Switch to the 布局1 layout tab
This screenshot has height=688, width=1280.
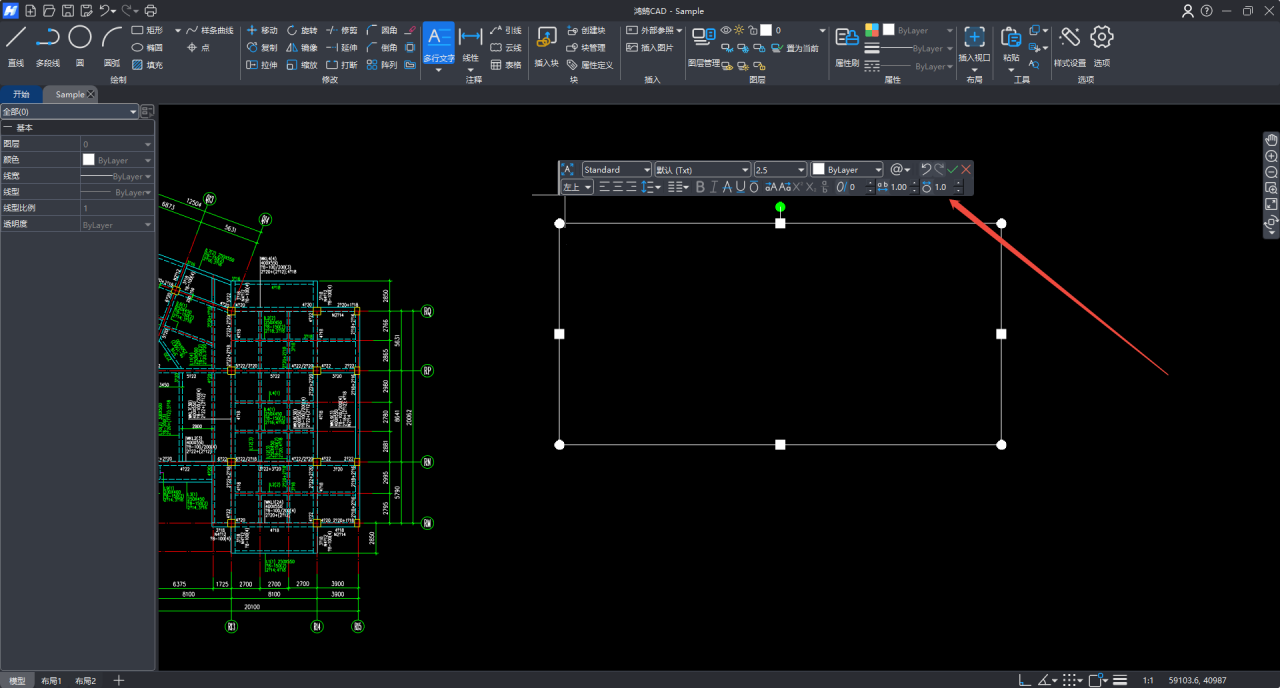[51, 681]
